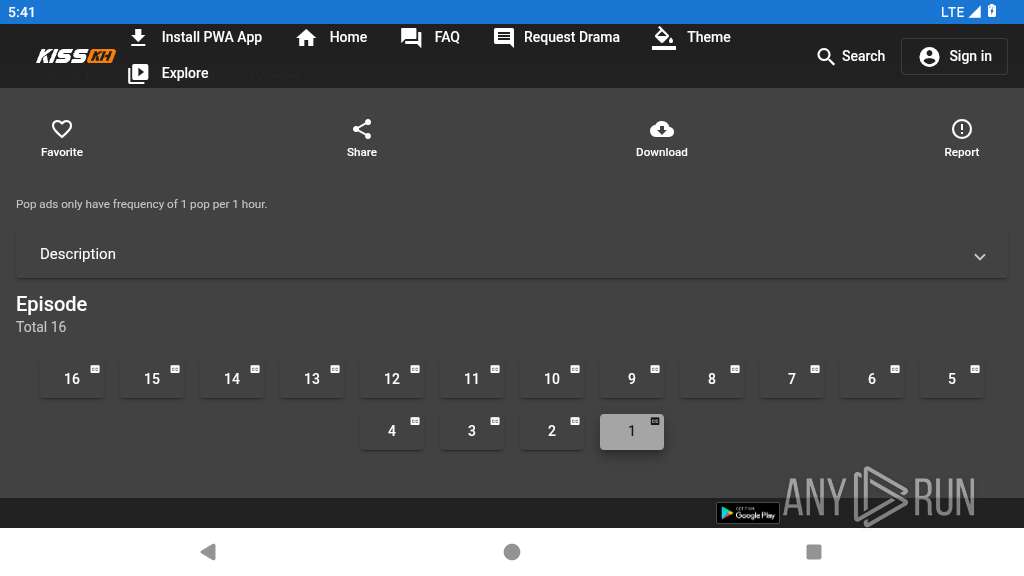This screenshot has height=576, width=1024.
Task: Select episode 5
Action: (952, 379)
